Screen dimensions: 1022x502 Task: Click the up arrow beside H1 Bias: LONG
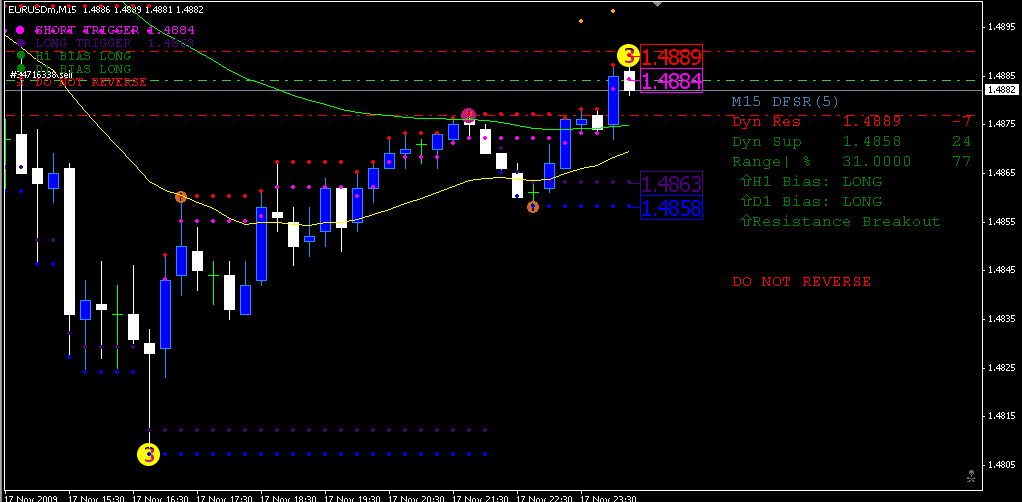pos(746,181)
